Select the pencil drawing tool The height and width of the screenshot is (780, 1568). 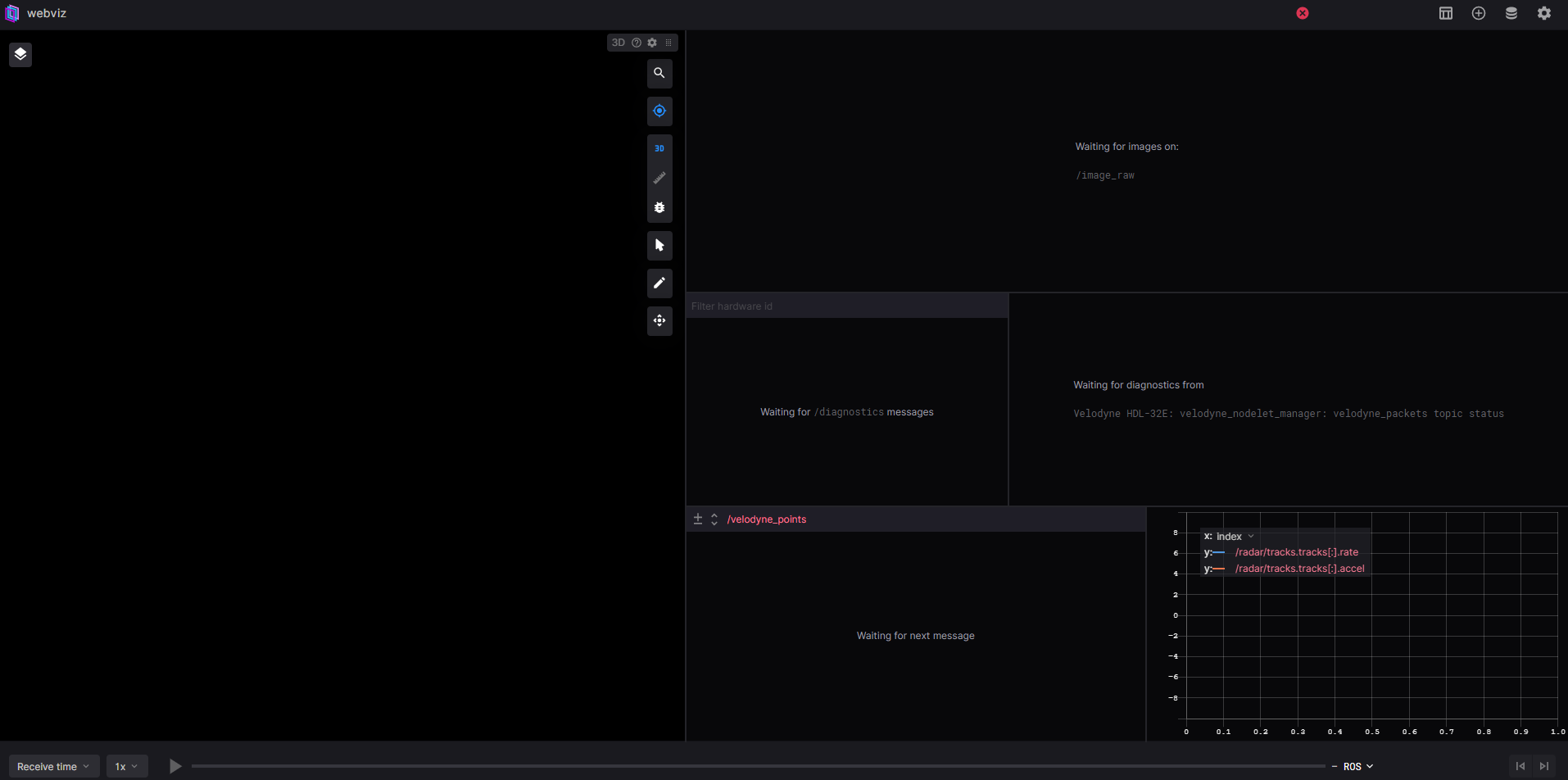(659, 283)
